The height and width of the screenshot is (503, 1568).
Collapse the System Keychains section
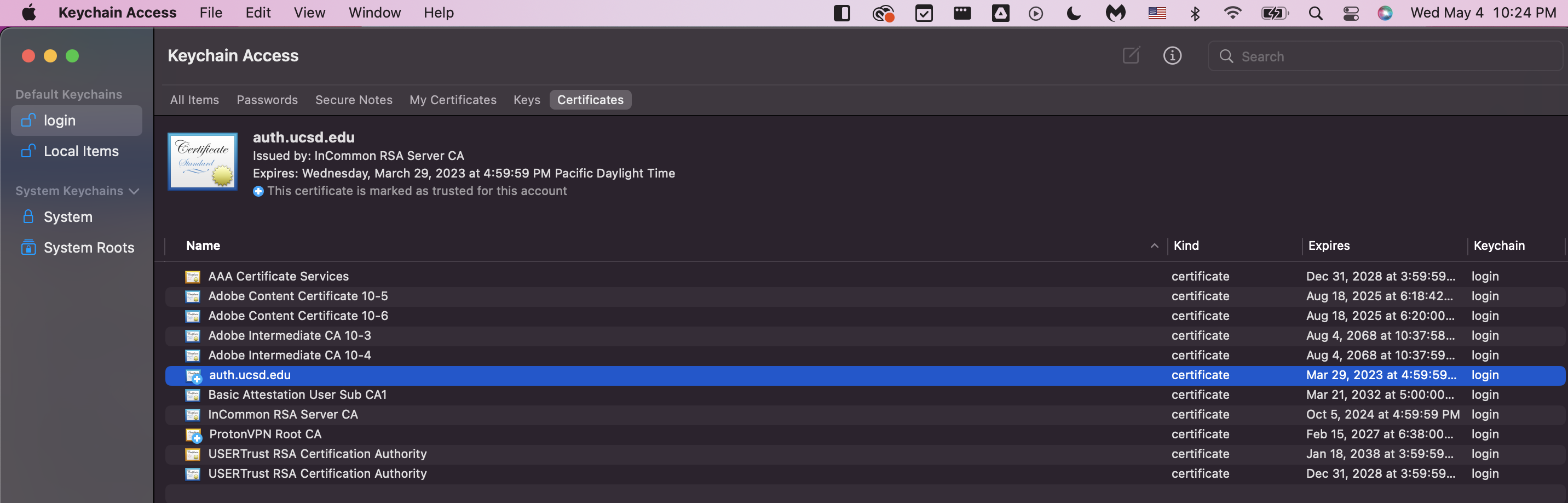pyautogui.click(x=135, y=190)
